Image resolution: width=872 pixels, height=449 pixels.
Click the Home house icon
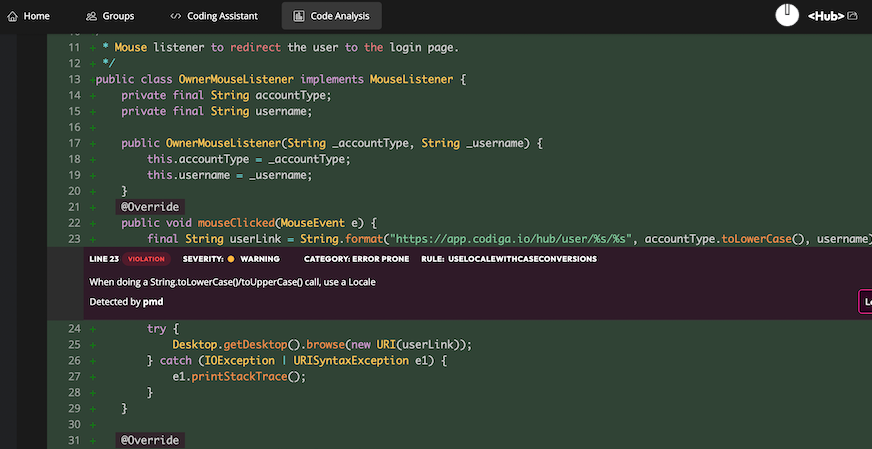pyautogui.click(x=13, y=16)
